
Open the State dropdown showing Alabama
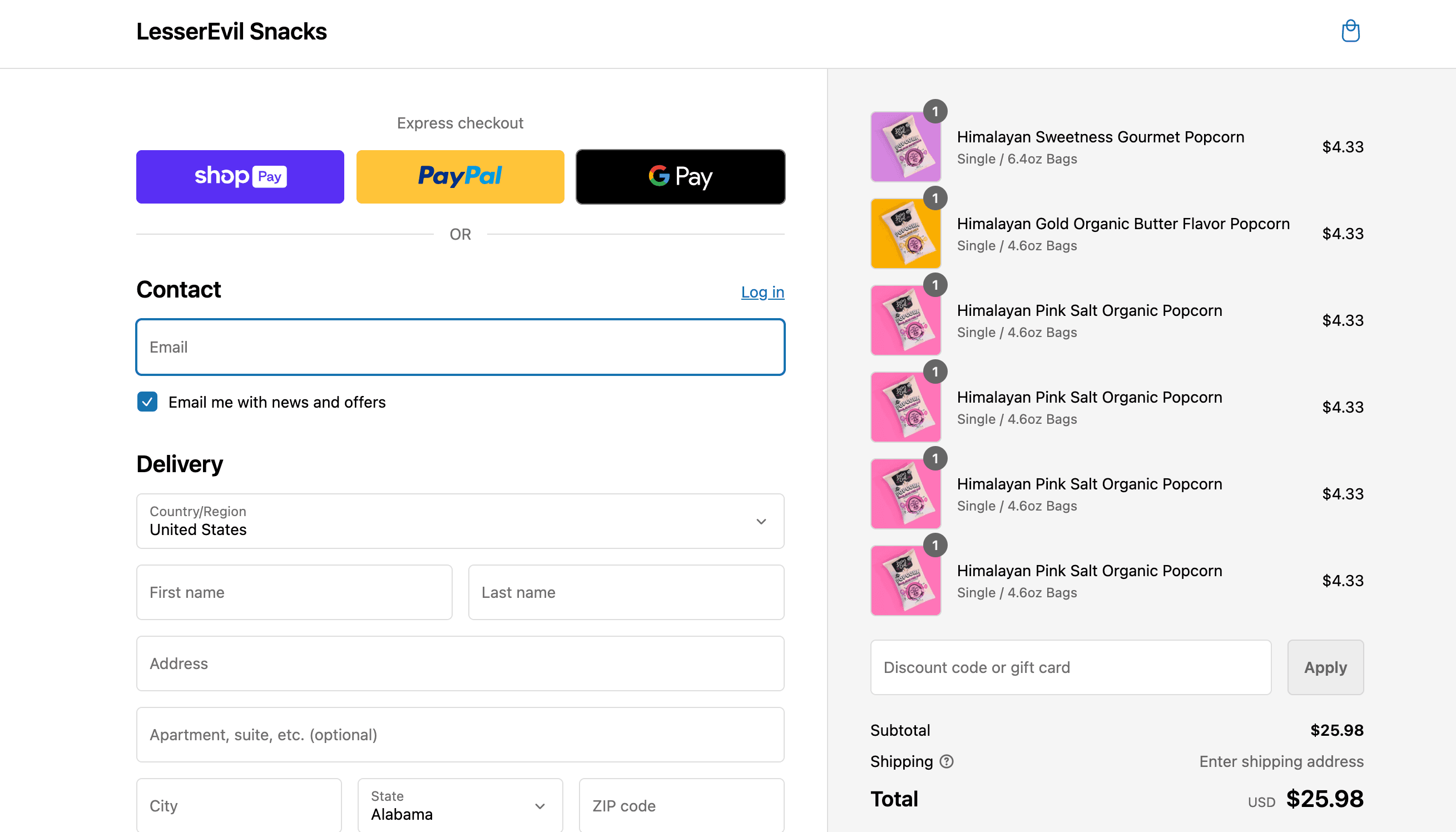460,805
